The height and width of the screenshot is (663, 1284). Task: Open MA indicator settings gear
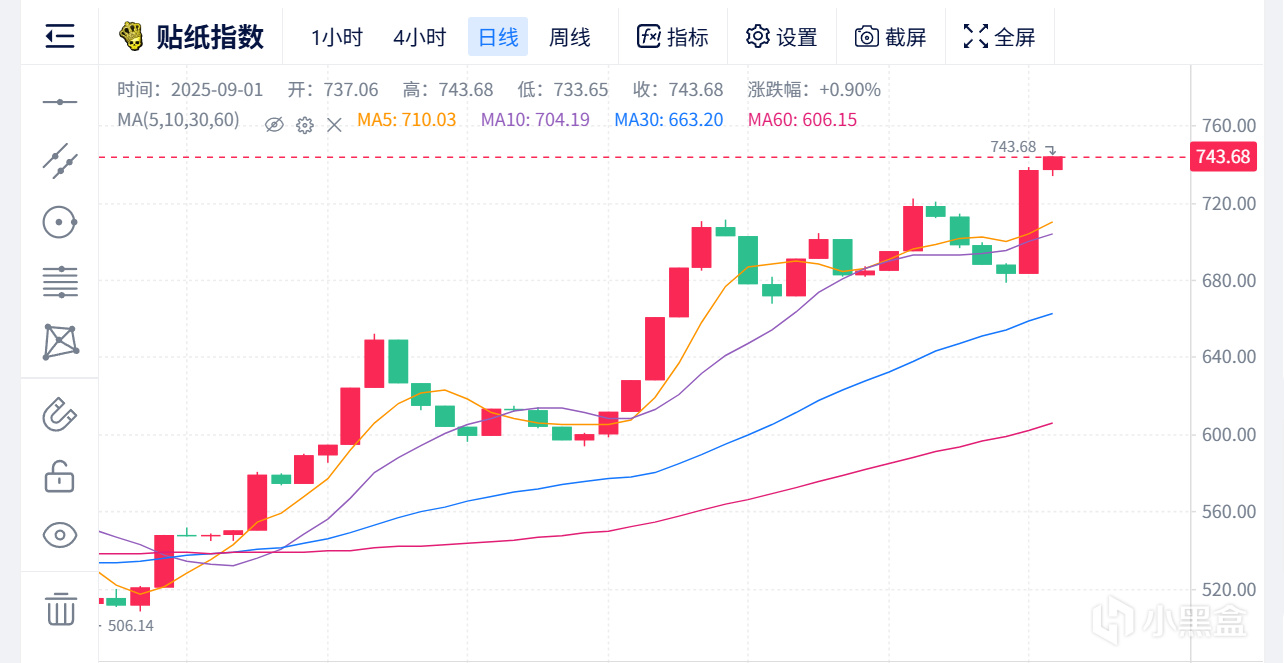[x=305, y=124]
